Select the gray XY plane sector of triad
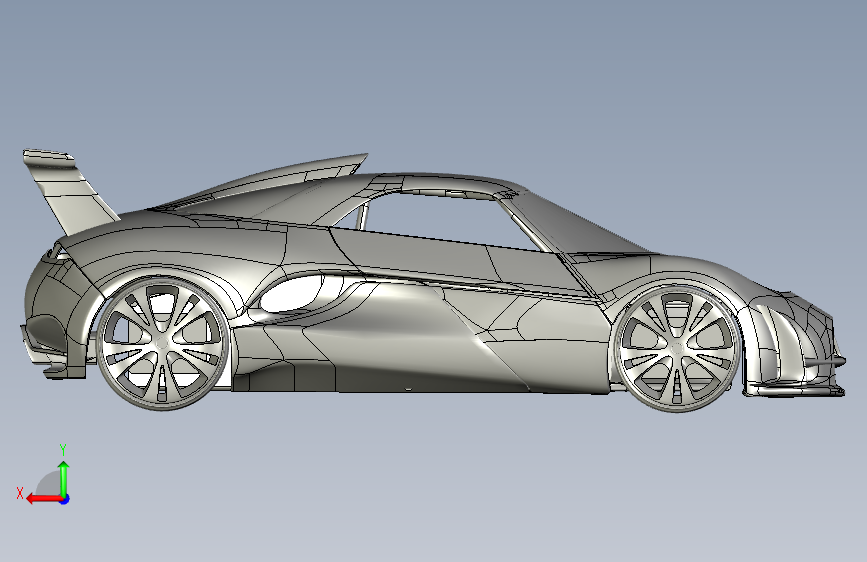The image size is (867, 562). pos(50,485)
